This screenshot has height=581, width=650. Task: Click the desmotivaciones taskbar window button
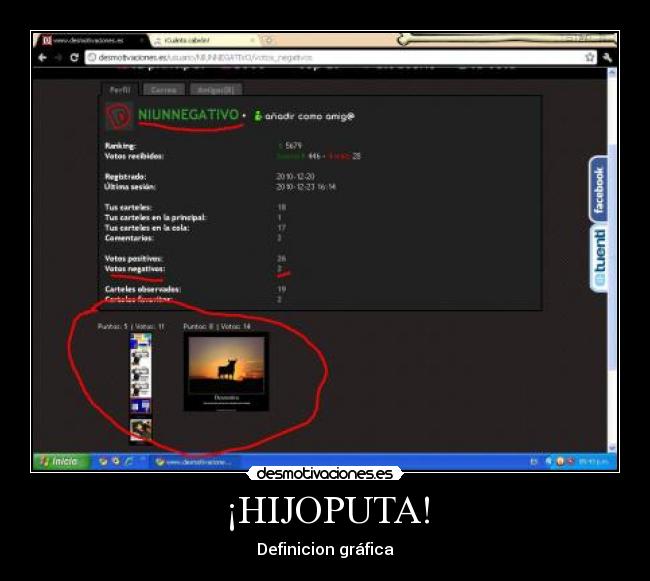[194, 461]
